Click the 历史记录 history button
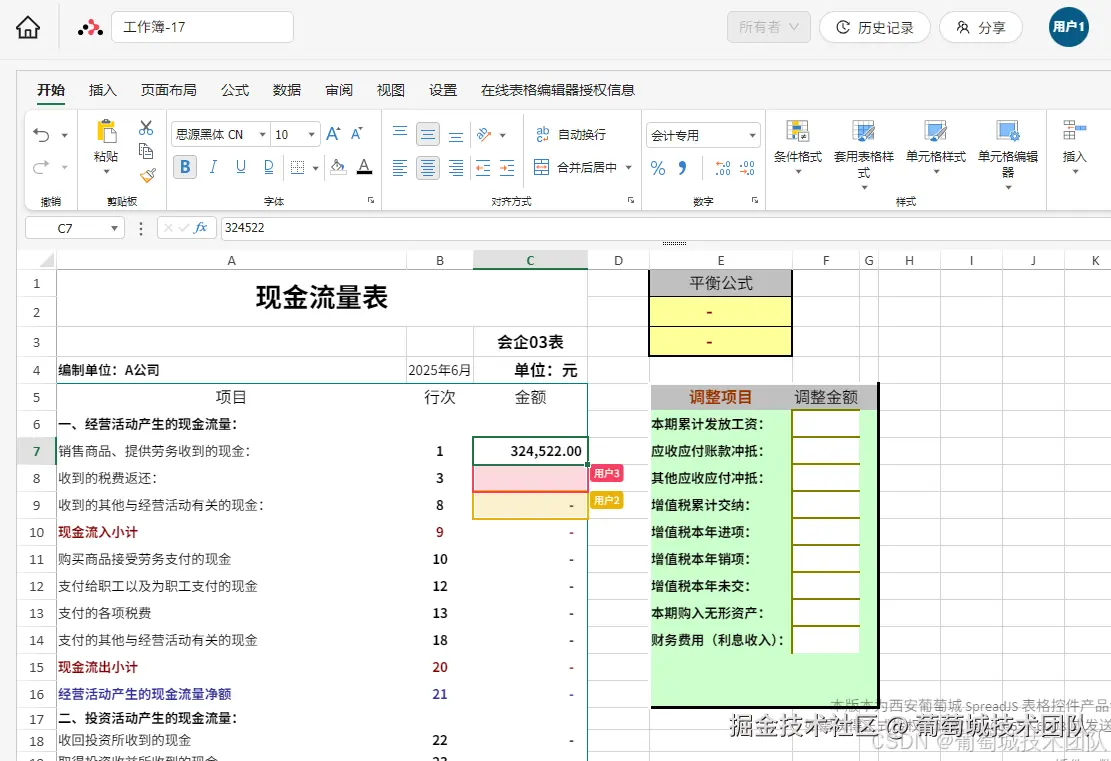Screen dimensions: 1111x761 point(874,27)
